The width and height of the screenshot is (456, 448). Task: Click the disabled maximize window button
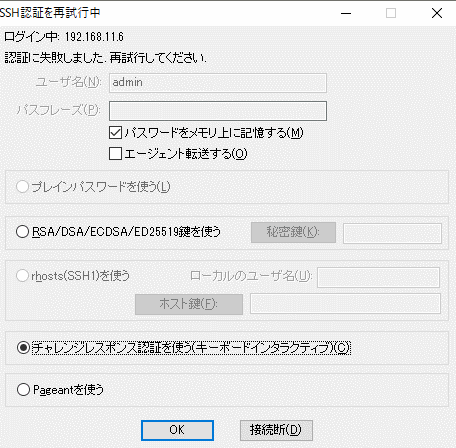pos(391,13)
